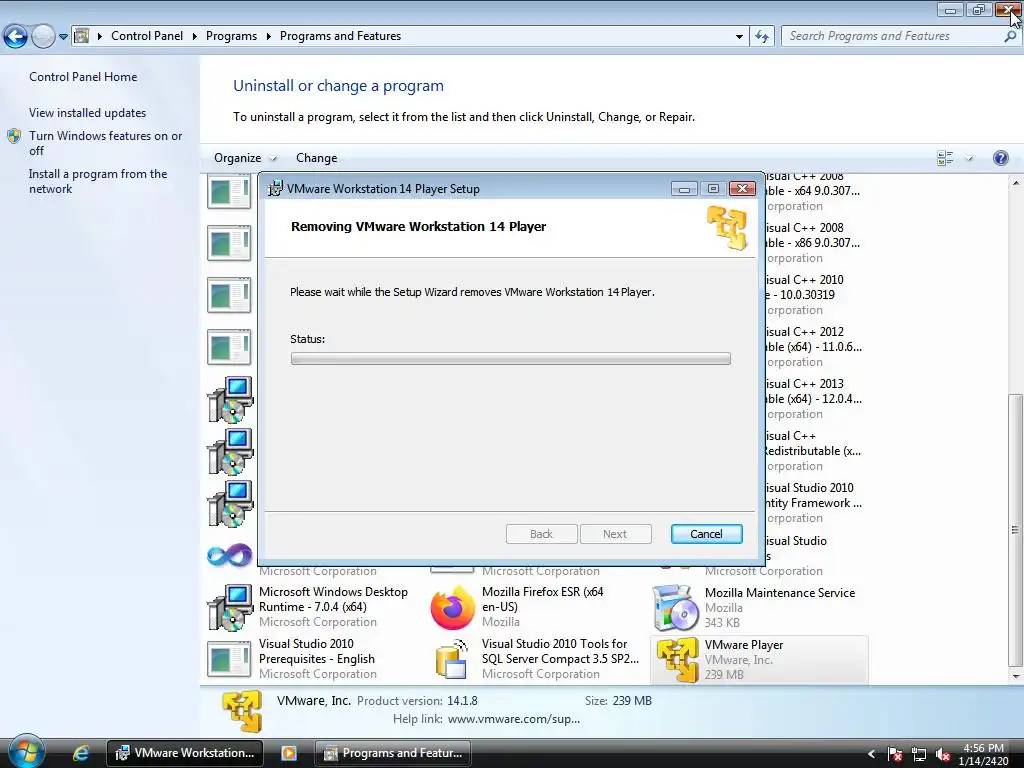Click the program list scrollbar thumb
This screenshot has width=1024, height=768.
coord(1016,530)
